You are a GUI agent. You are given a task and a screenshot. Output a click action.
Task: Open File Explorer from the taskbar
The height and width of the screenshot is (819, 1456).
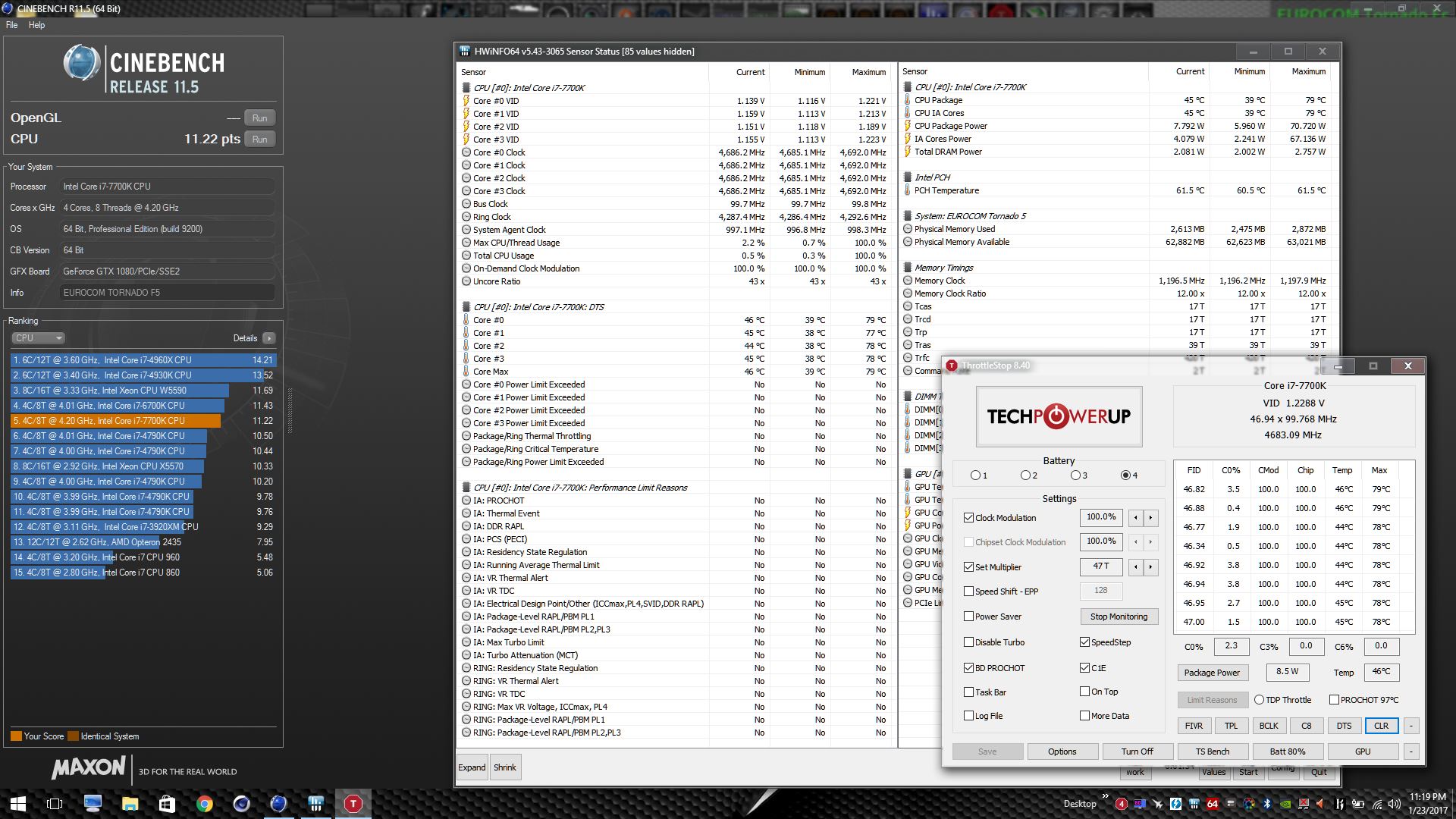(130, 804)
